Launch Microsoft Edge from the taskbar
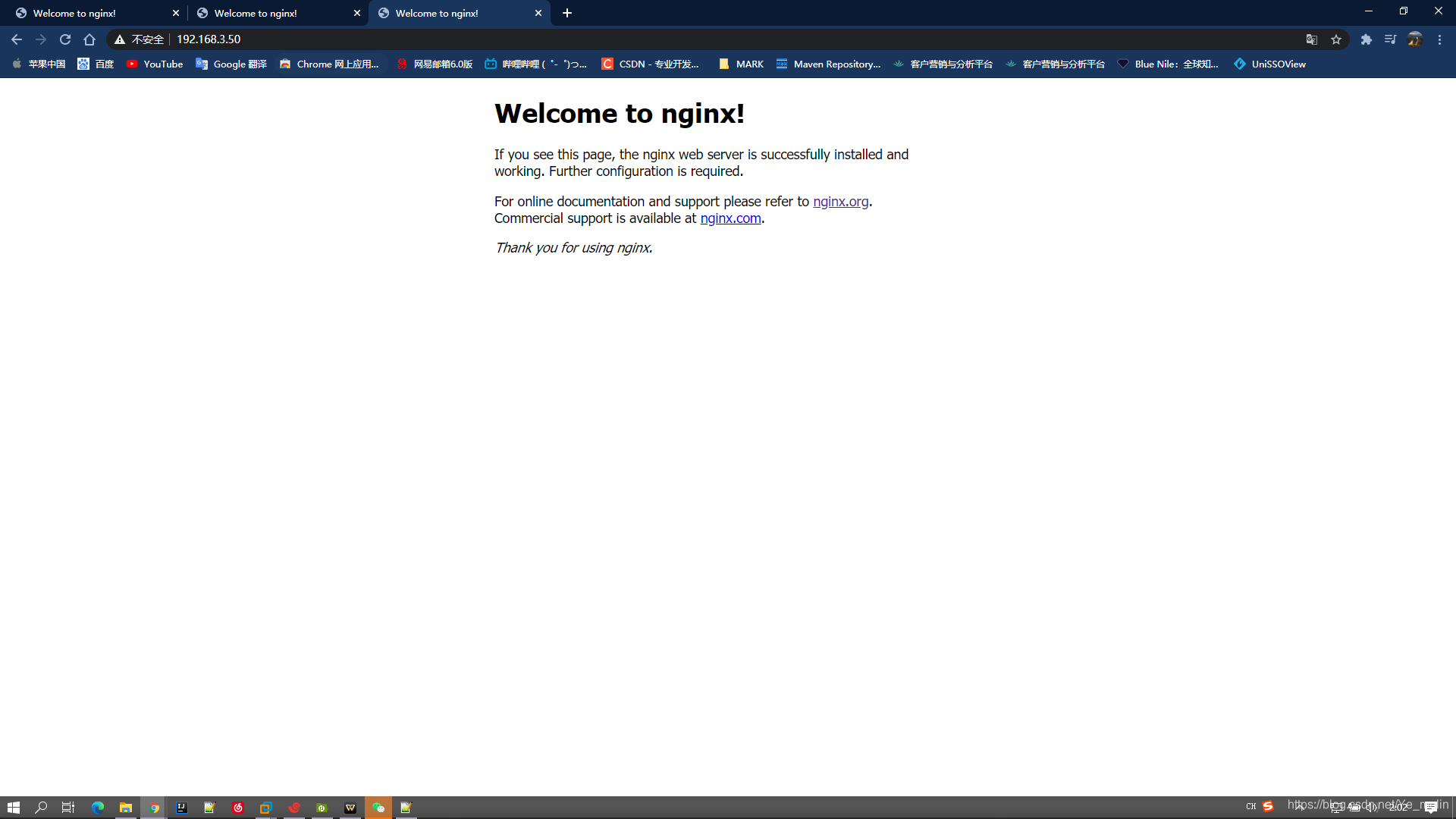This screenshot has height=819, width=1456. point(98,808)
